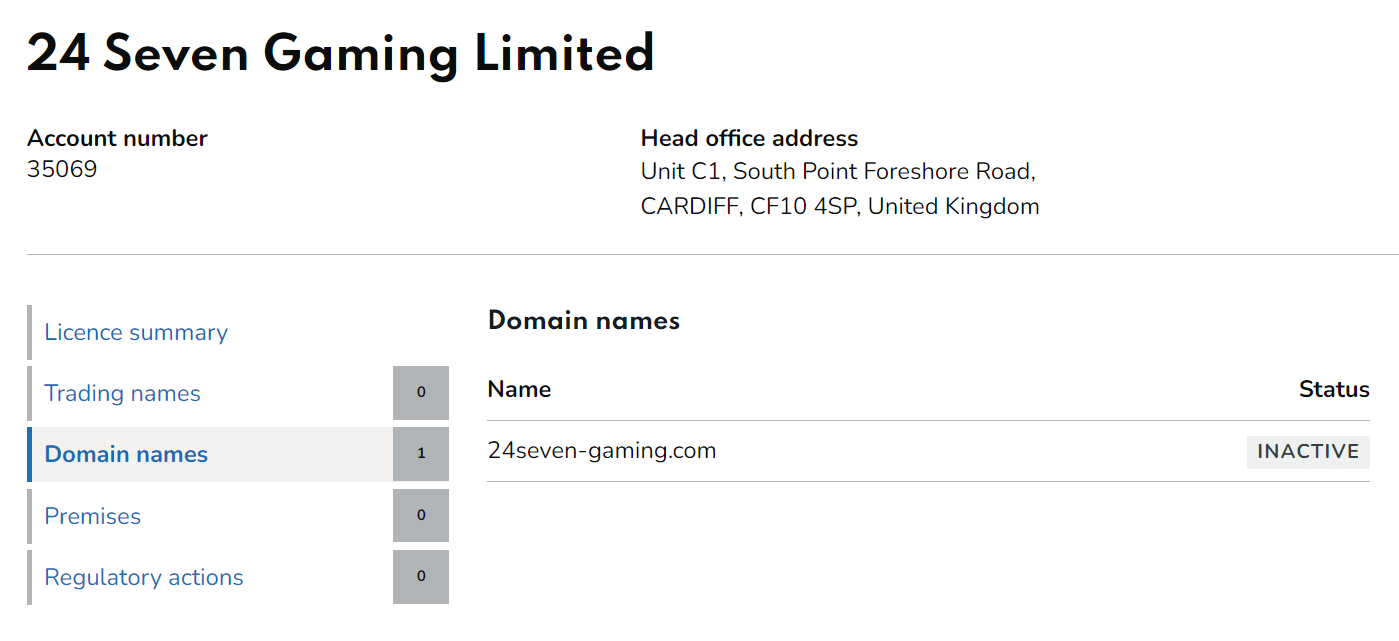1399x641 pixels.
Task: Open the Premises tab
Action: [x=93, y=517]
